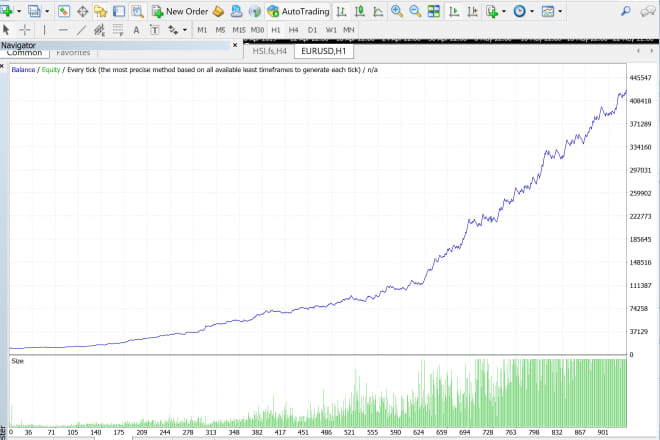Switch to the M5 timeframe
Image resolution: width=660 pixels, height=440 pixels.
(220, 30)
